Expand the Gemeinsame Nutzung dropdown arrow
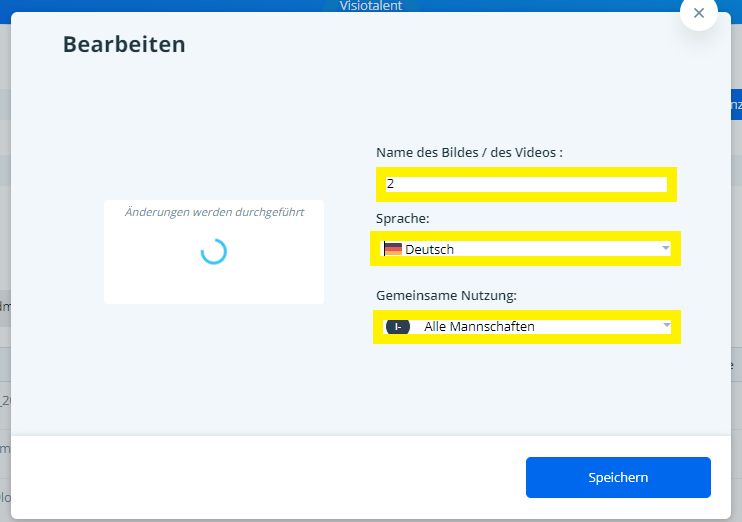 pos(665,326)
